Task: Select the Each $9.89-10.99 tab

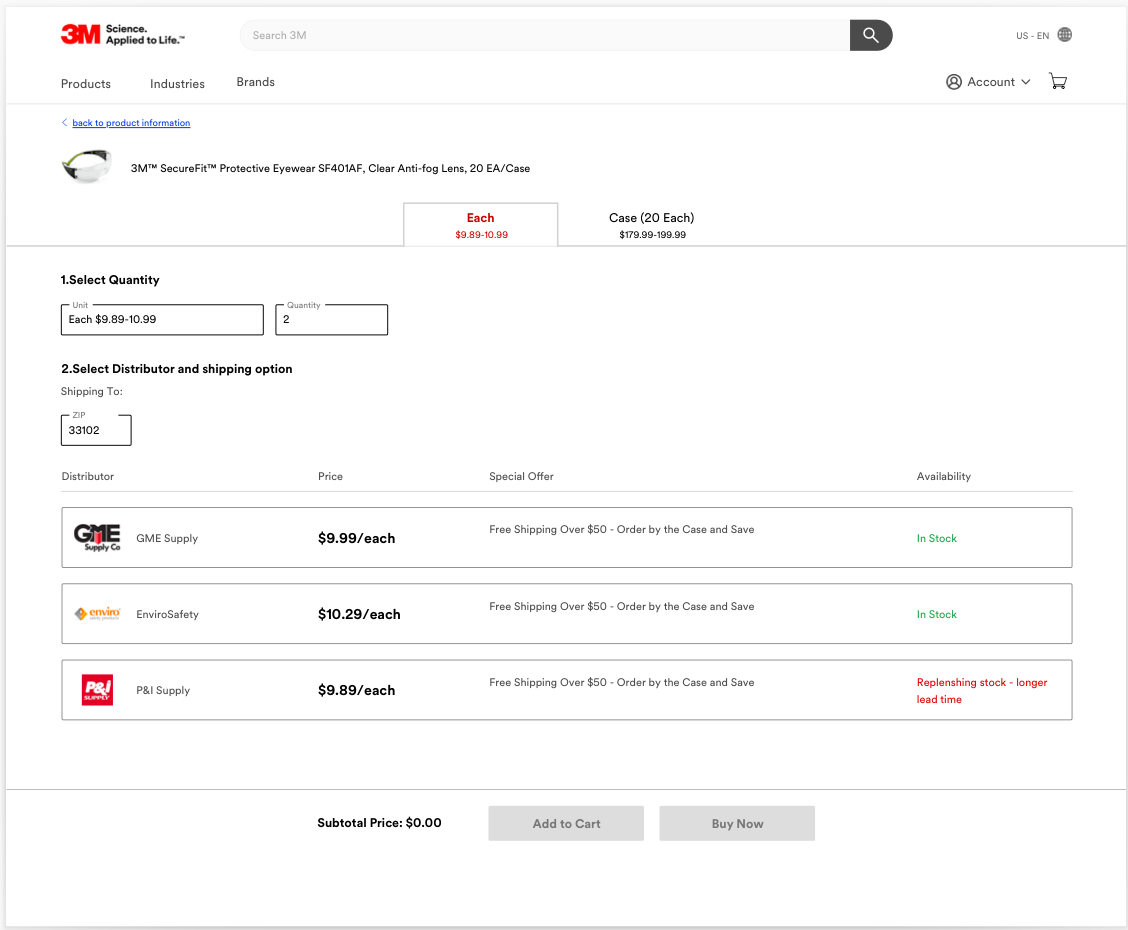Action: tap(481, 224)
